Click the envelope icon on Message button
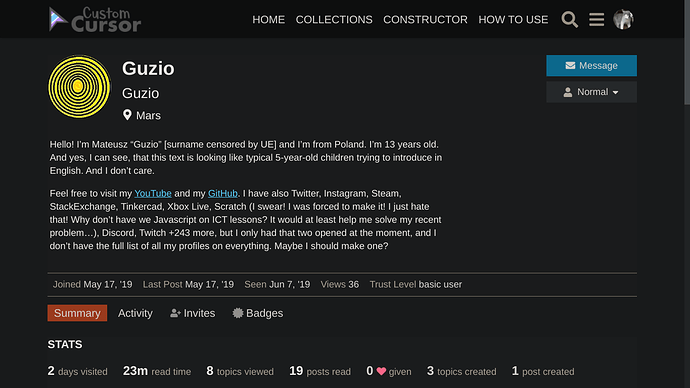The height and width of the screenshot is (388, 690). [570, 66]
